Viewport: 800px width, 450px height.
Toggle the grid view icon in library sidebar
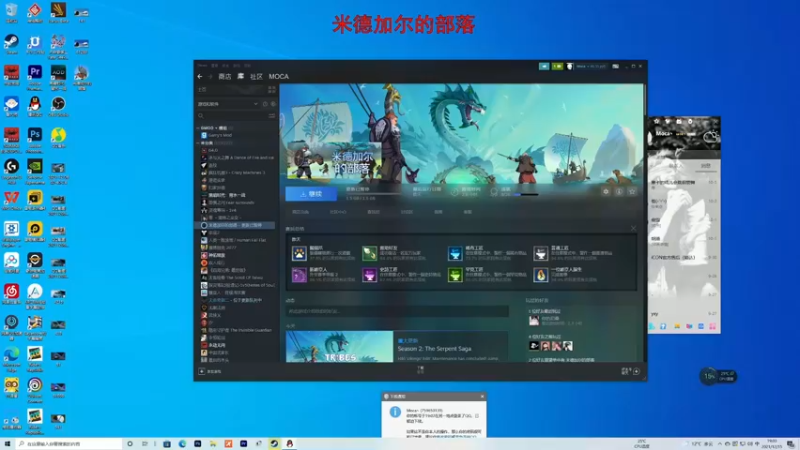tap(272, 89)
